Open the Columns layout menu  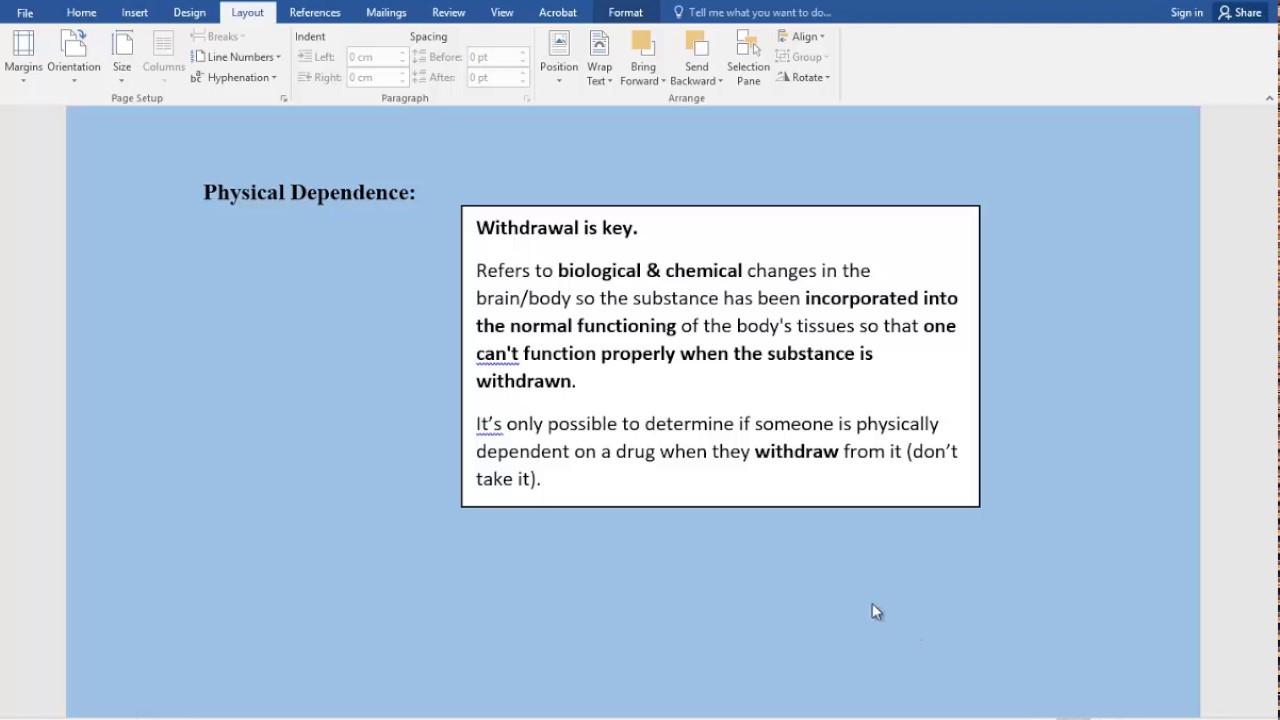coord(163,57)
